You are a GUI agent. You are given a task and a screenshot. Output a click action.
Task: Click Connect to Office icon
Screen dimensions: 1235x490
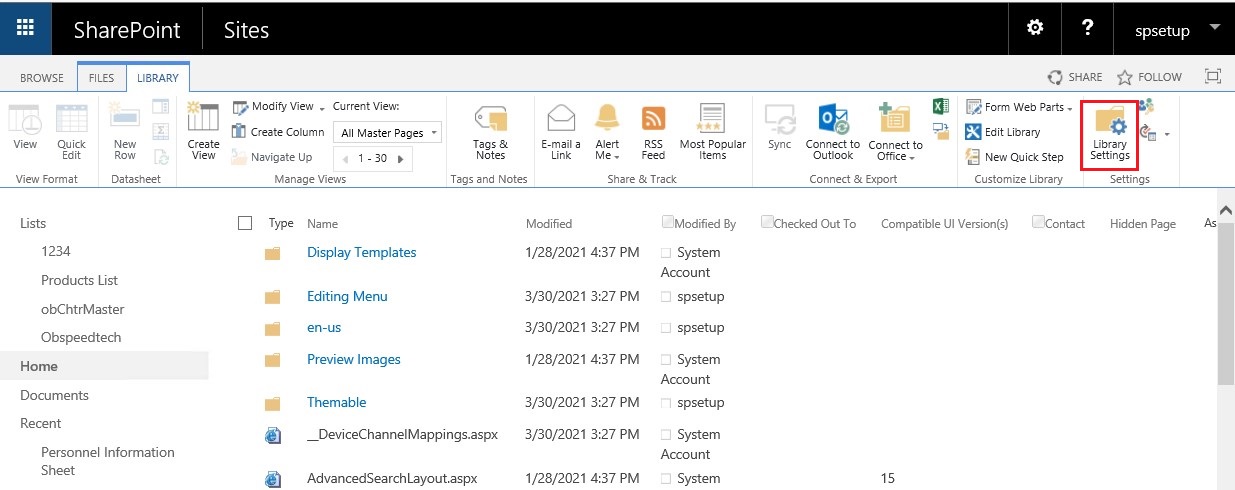click(895, 118)
